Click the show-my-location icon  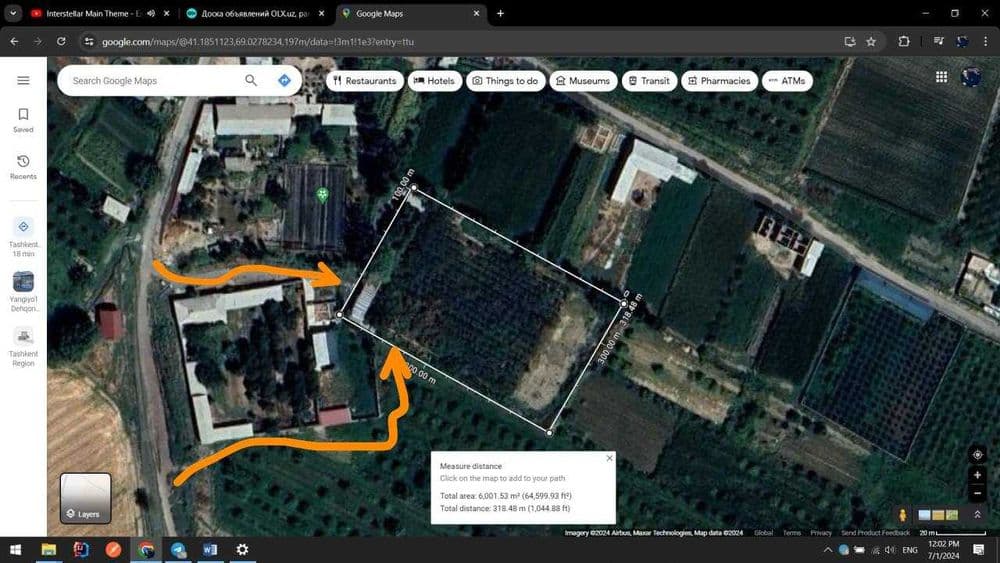977,455
